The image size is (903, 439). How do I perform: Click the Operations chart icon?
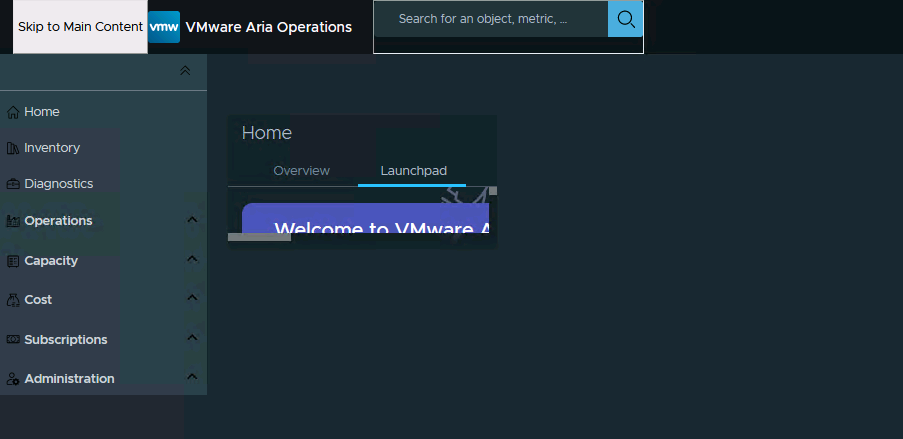pyautogui.click(x=13, y=221)
